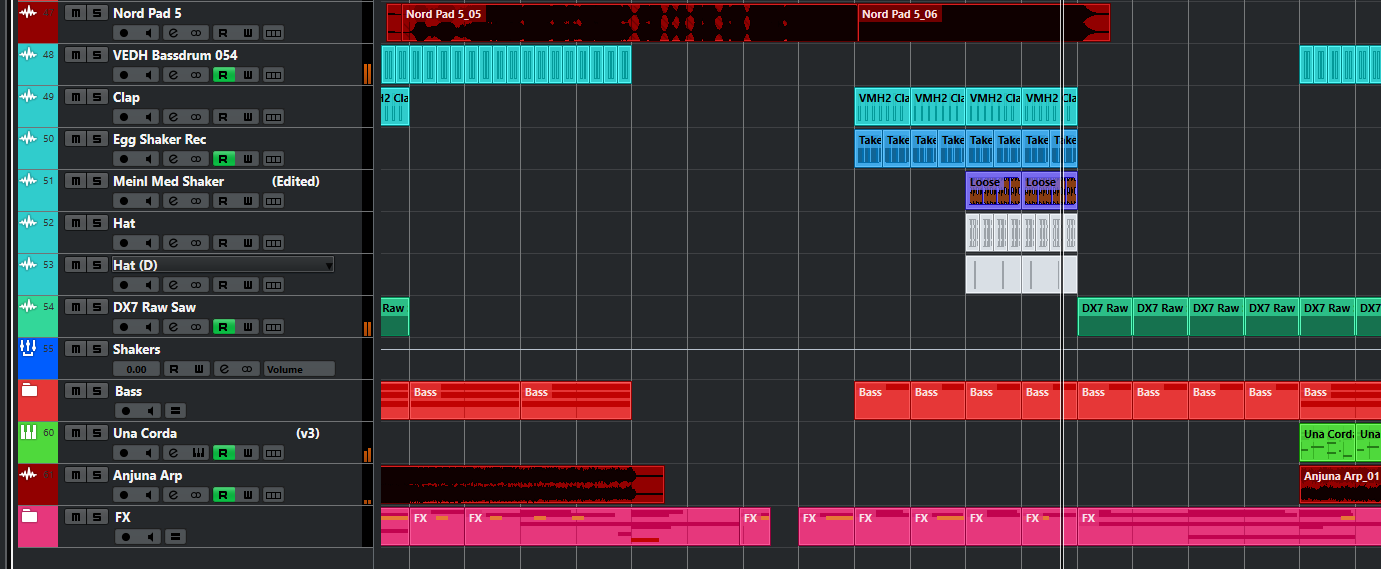Record-enable the Meinl Med Shaker track

pyautogui.click(x=124, y=201)
